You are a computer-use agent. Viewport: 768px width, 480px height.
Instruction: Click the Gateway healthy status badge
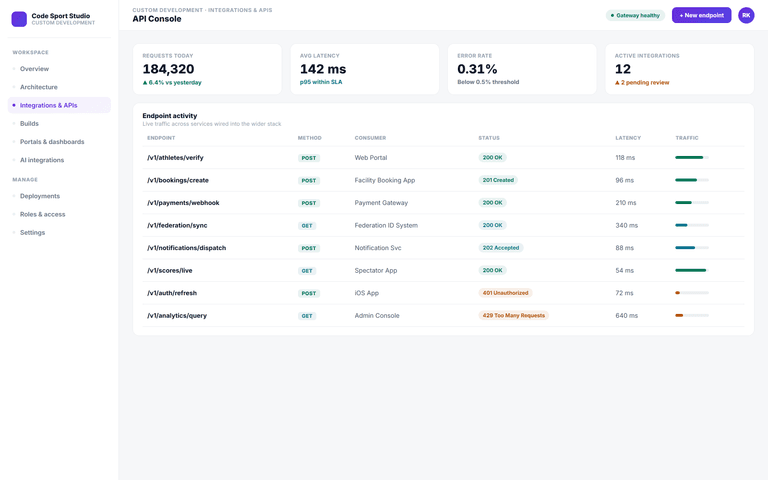click(635, 15)
